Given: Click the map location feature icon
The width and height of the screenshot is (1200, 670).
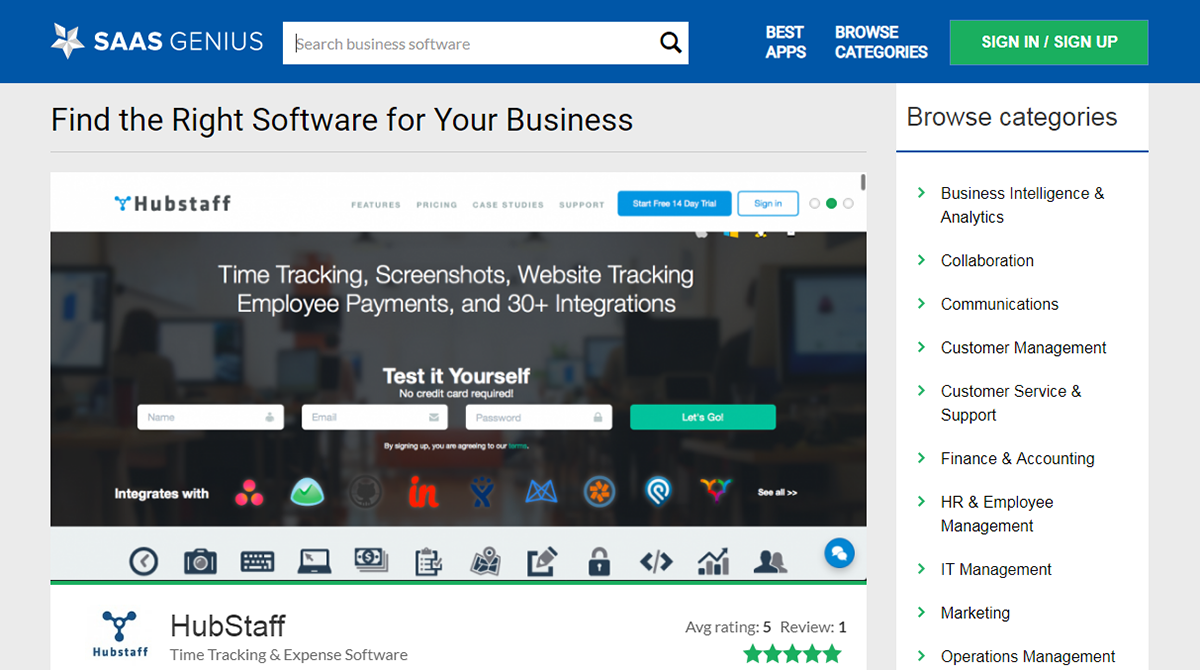Looking at the screenshot, I should 485,561.
